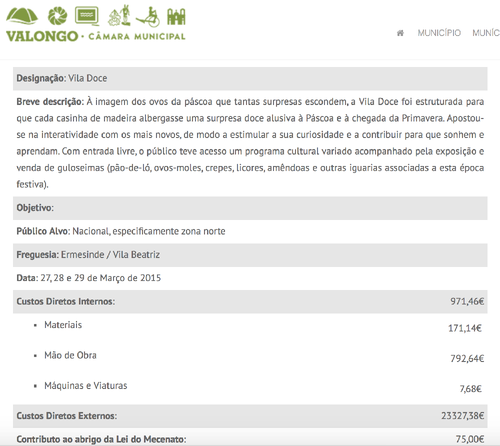500x446 pixels.
Task: Click the green toy figures logo icon
Action: click(119, 15)
